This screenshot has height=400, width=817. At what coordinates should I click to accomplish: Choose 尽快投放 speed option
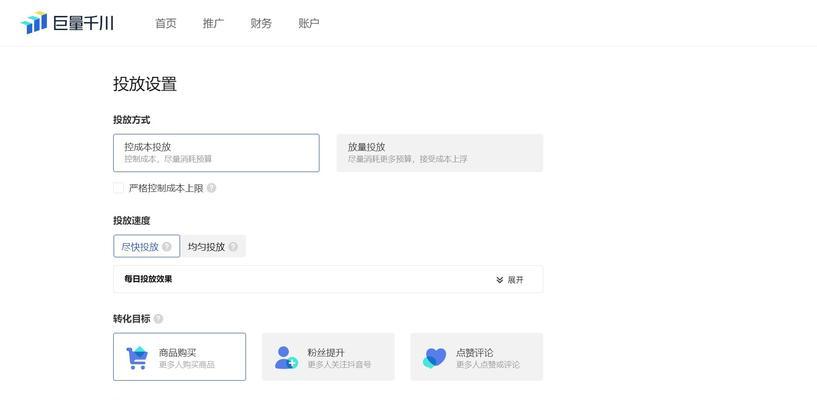coord(146,246)
